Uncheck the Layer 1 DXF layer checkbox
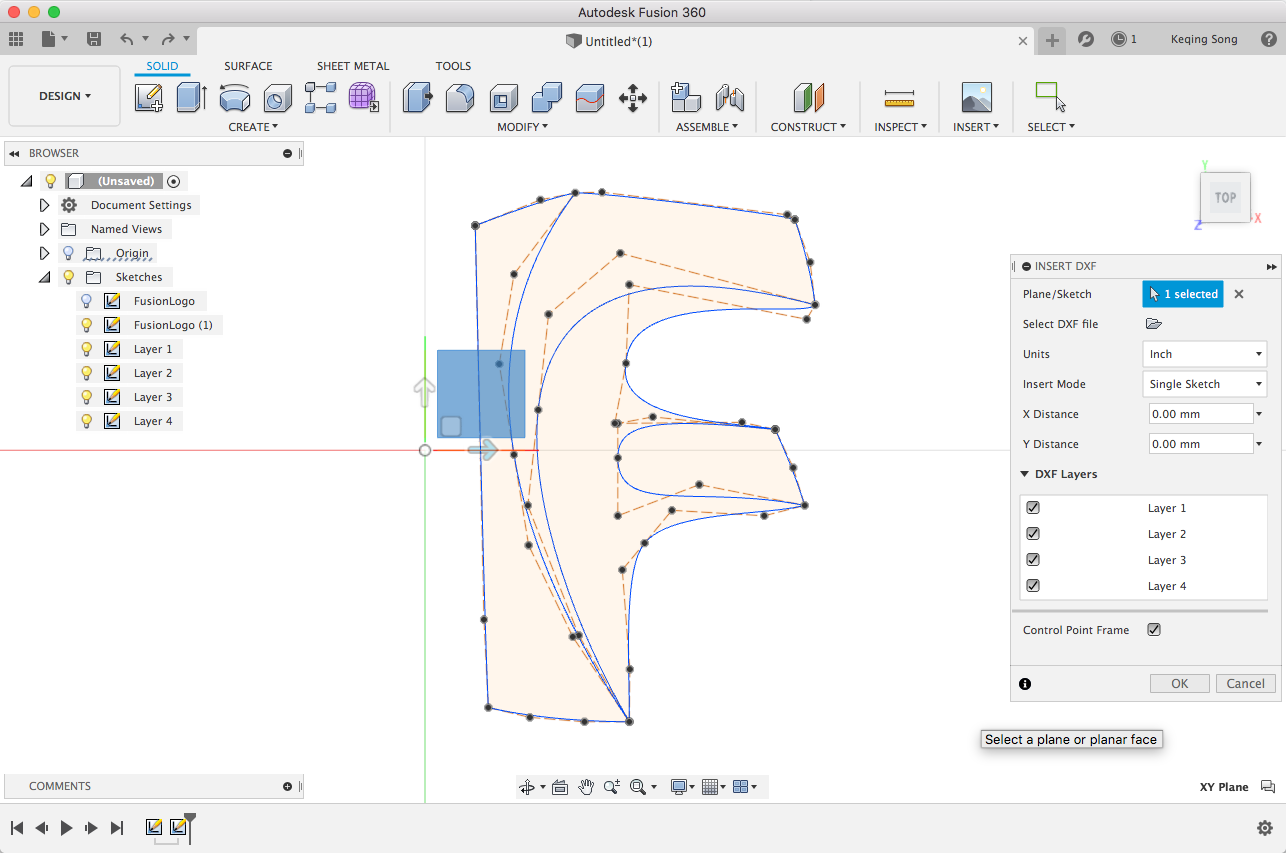 [1033, 508]
